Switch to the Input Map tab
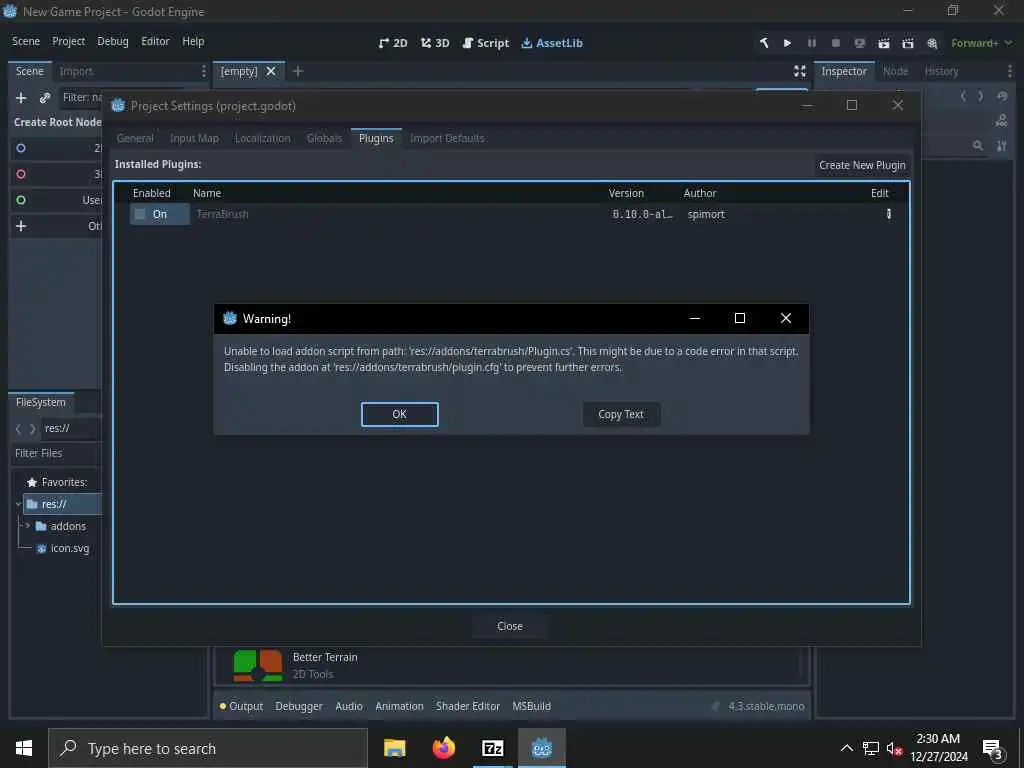The image size is (1024, 768). tap(194, 138)
